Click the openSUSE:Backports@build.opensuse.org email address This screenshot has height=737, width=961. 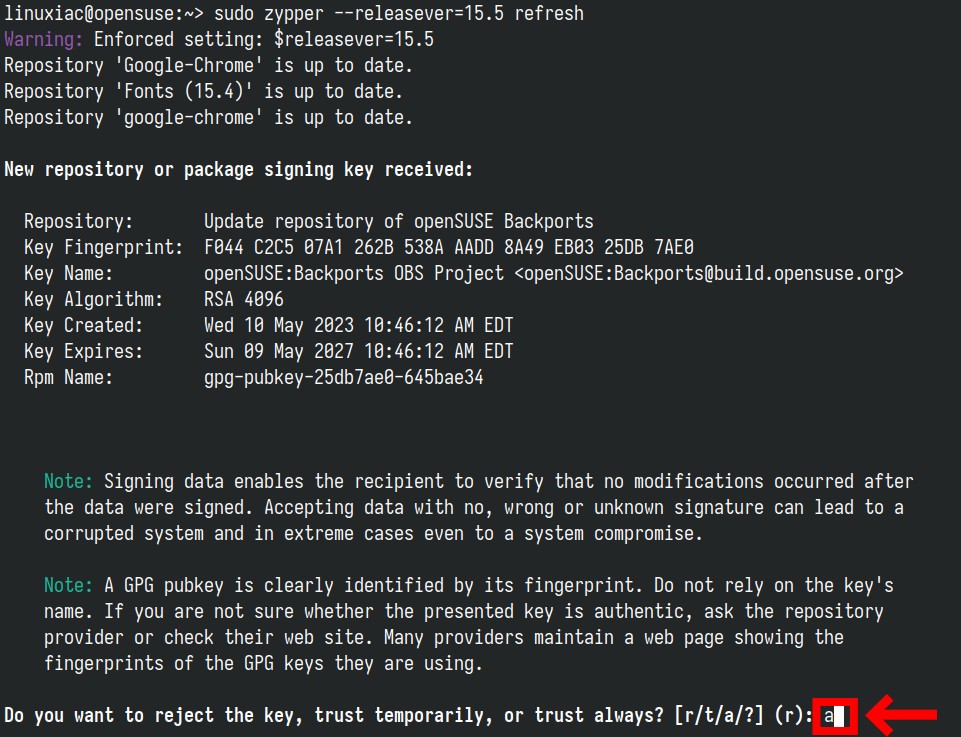(709, 273)
